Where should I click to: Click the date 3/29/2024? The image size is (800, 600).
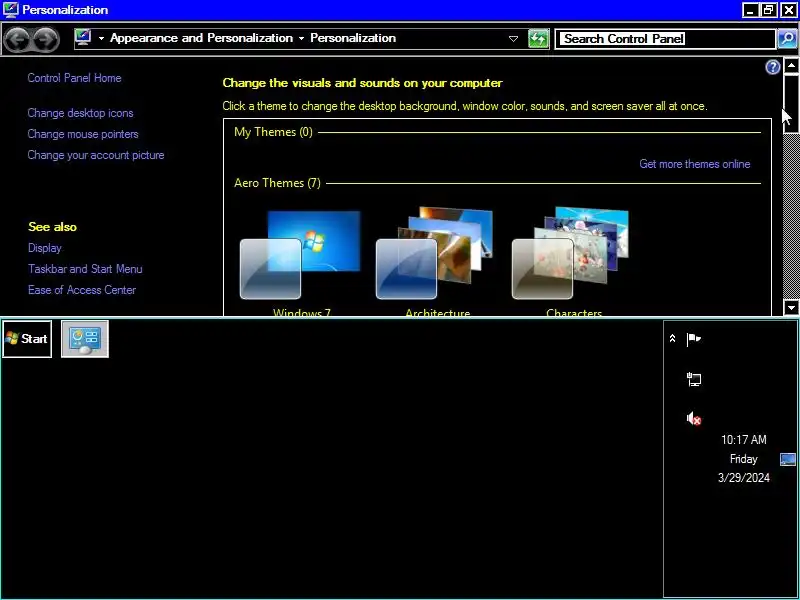743,478
